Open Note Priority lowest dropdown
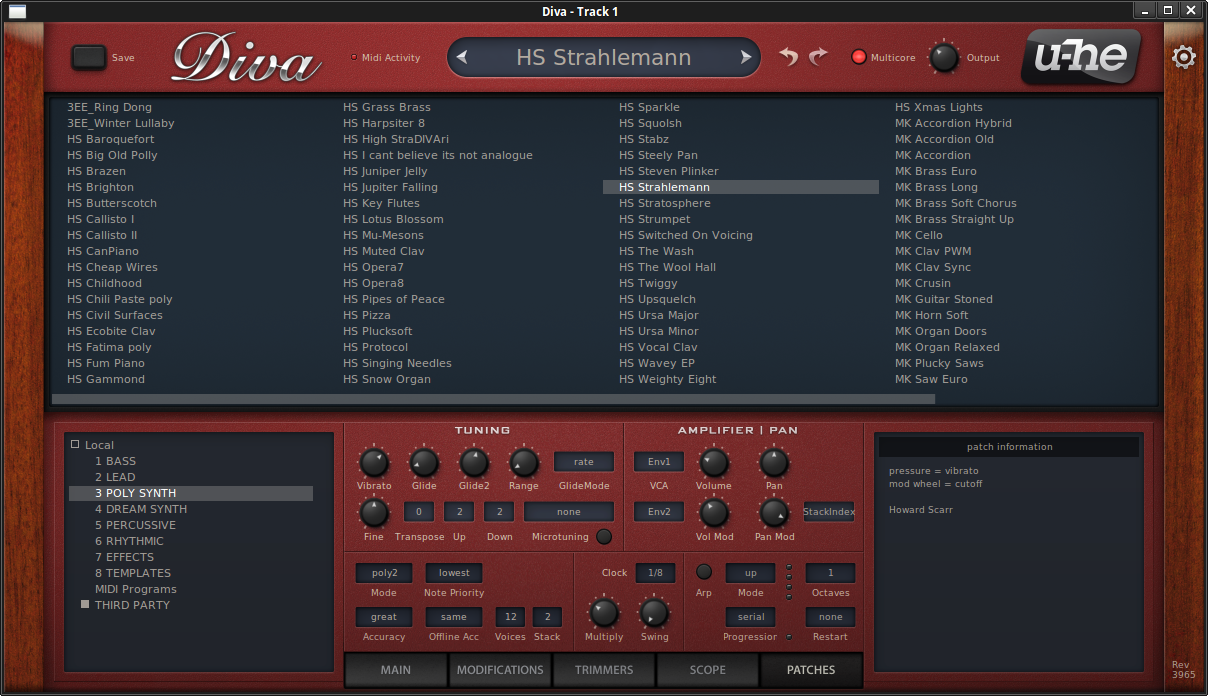 [x=454, y=573]
